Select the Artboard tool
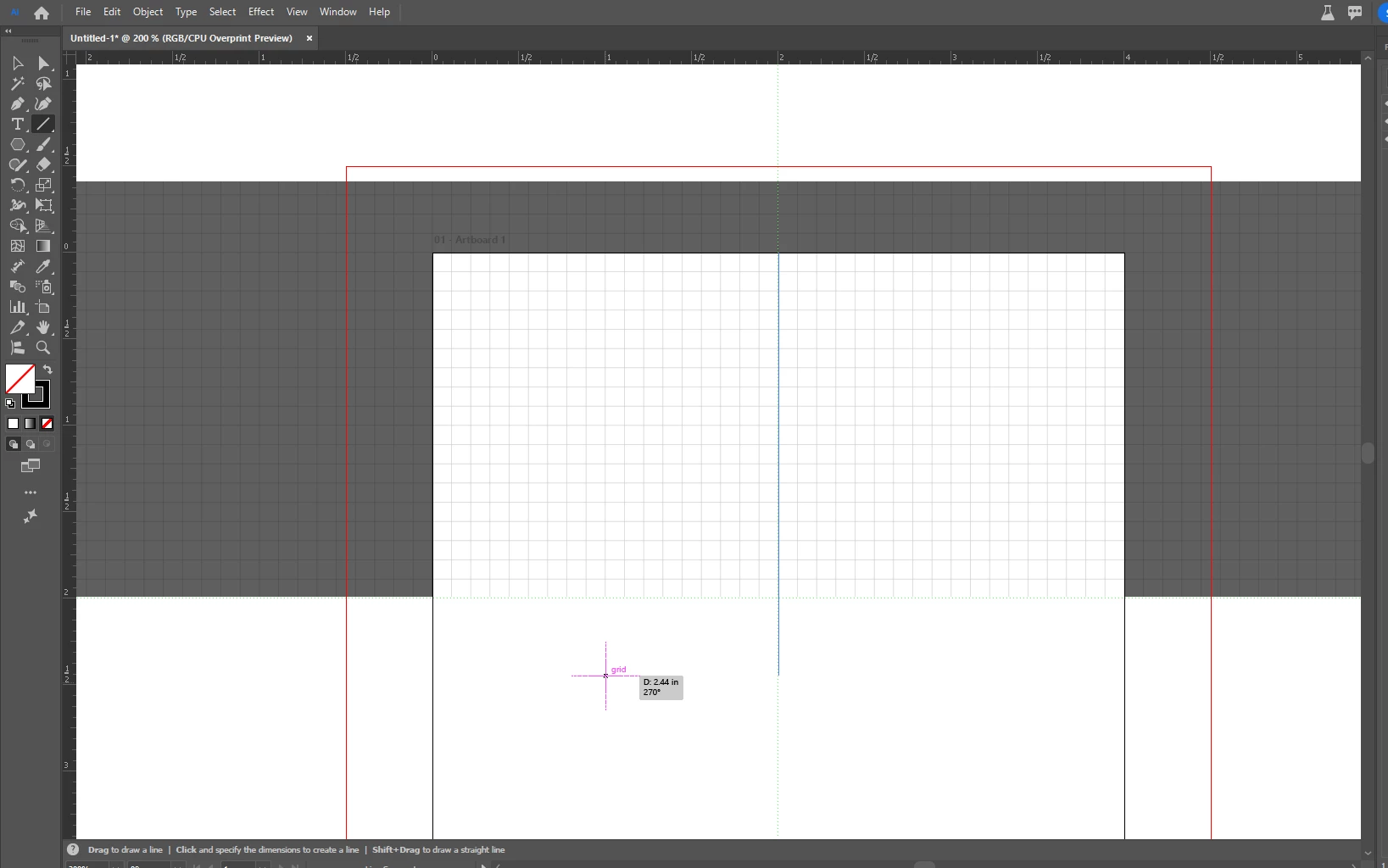 pyautogui.click(x=43, y=308)
